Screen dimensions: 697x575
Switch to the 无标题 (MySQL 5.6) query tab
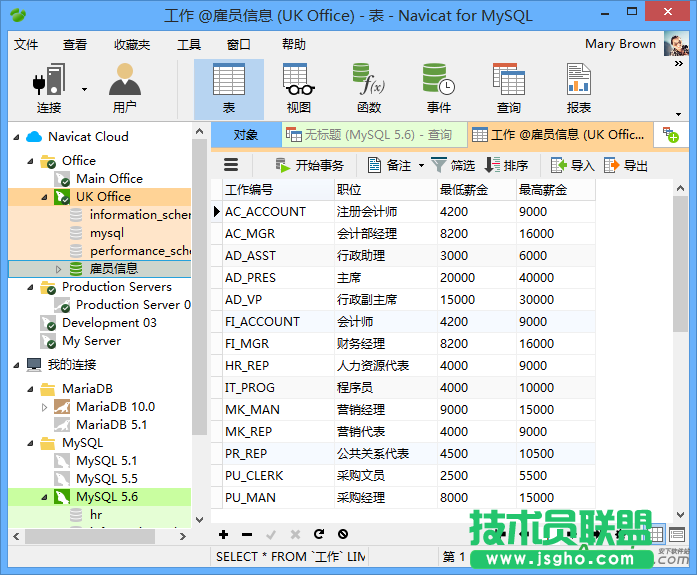[x=374, y=135]
